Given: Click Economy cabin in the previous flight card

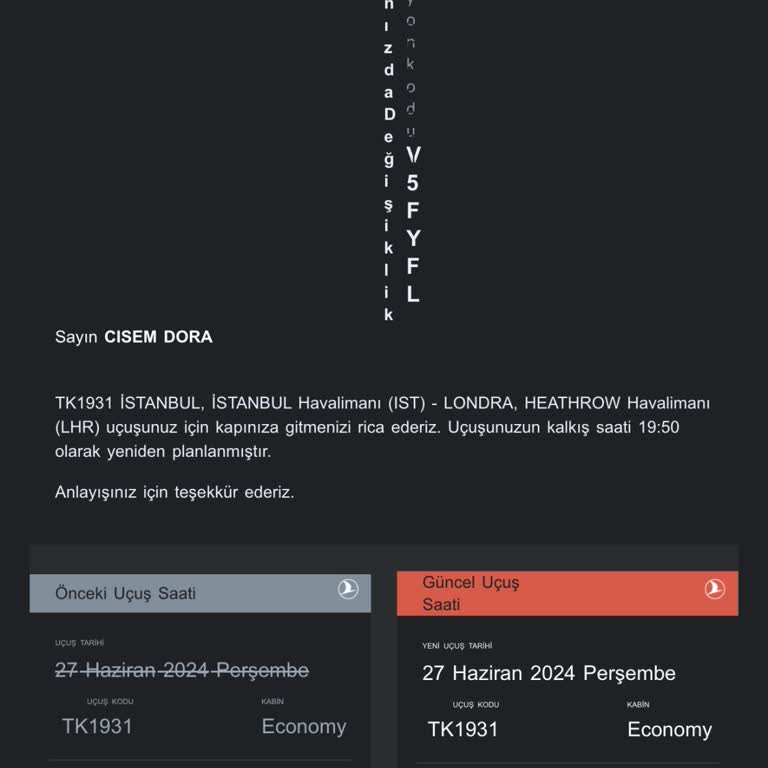Looking at the screenshot, I should 304,726.
